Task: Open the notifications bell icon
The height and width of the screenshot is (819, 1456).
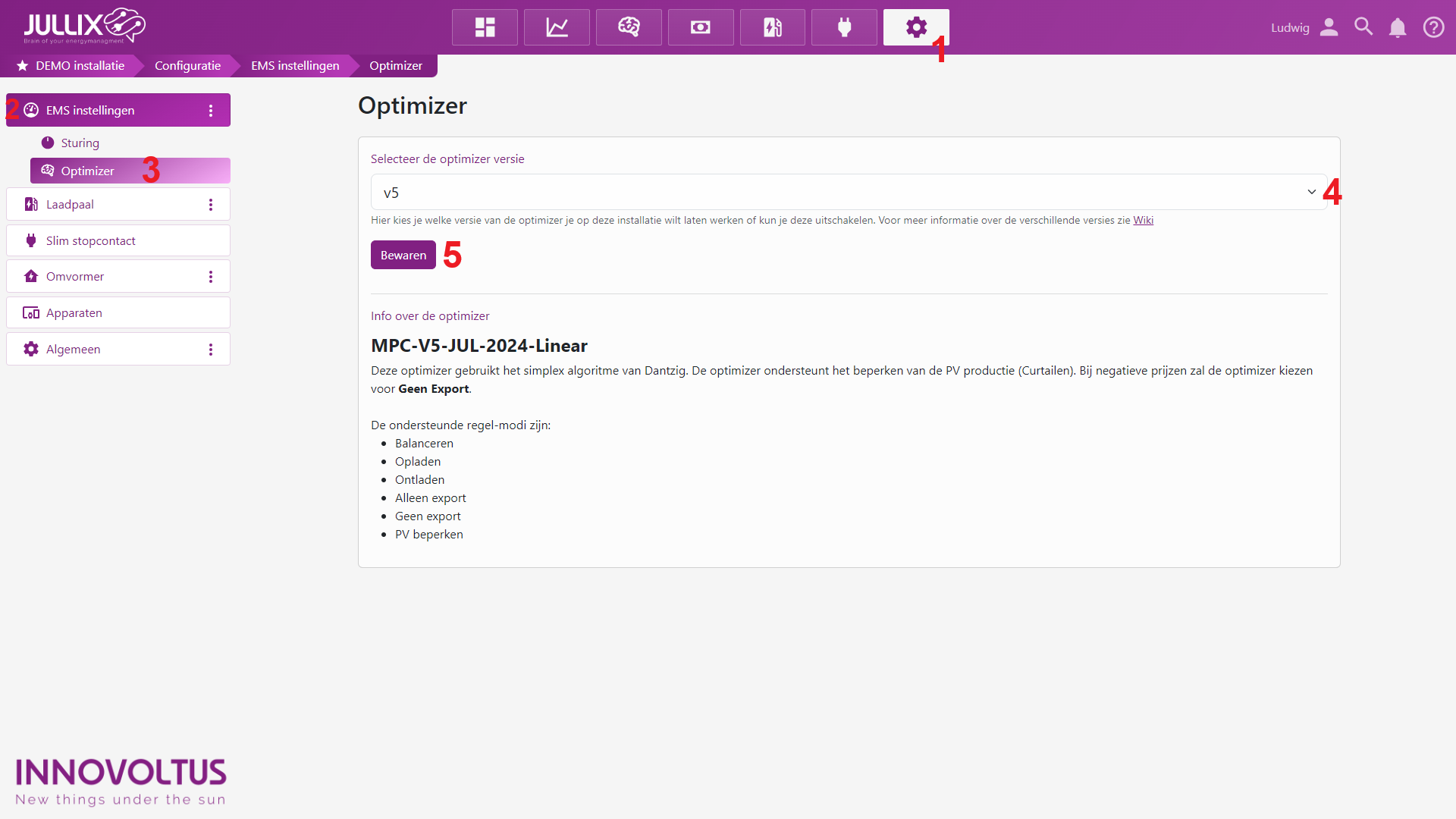Action: coord(1398,27)
